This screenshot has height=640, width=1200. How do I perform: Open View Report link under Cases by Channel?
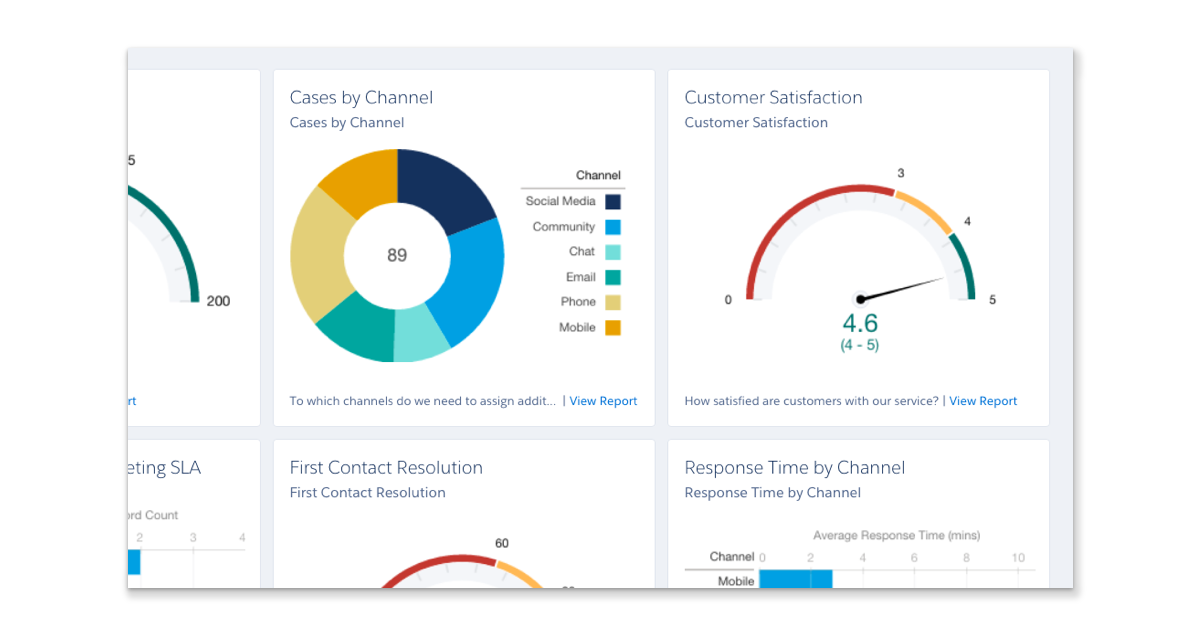click(x=603, y=401)
